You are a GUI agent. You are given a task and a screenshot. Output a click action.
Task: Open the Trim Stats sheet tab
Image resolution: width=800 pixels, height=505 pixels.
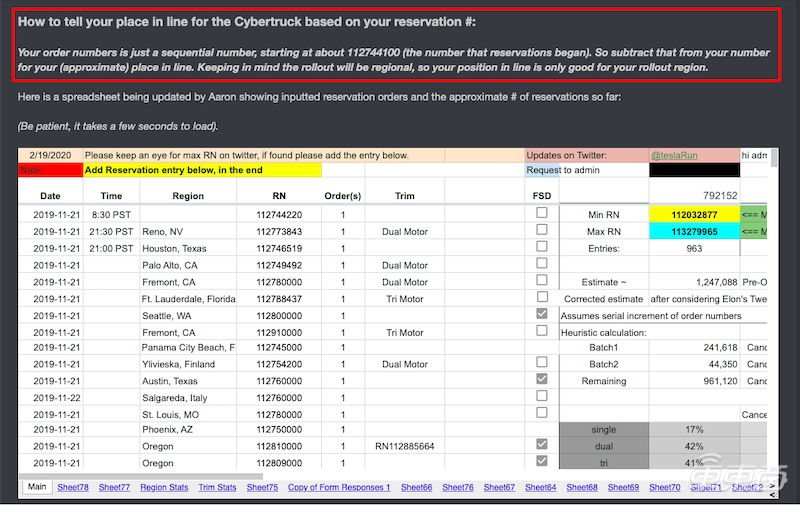coord(217,487)
